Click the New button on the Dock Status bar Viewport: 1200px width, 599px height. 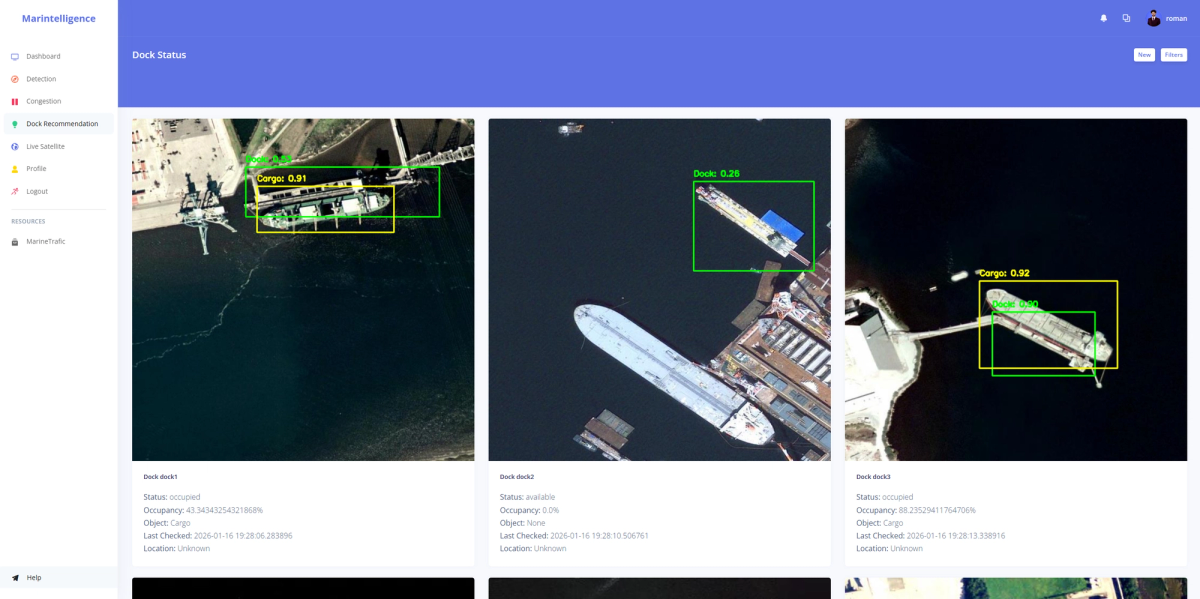[1144, 54]
